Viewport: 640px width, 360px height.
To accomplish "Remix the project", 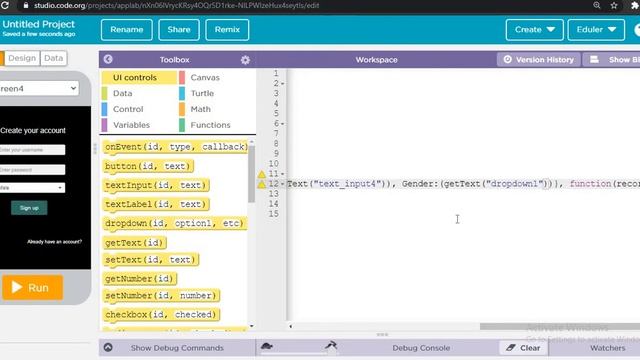I will (x=227, y=30).
